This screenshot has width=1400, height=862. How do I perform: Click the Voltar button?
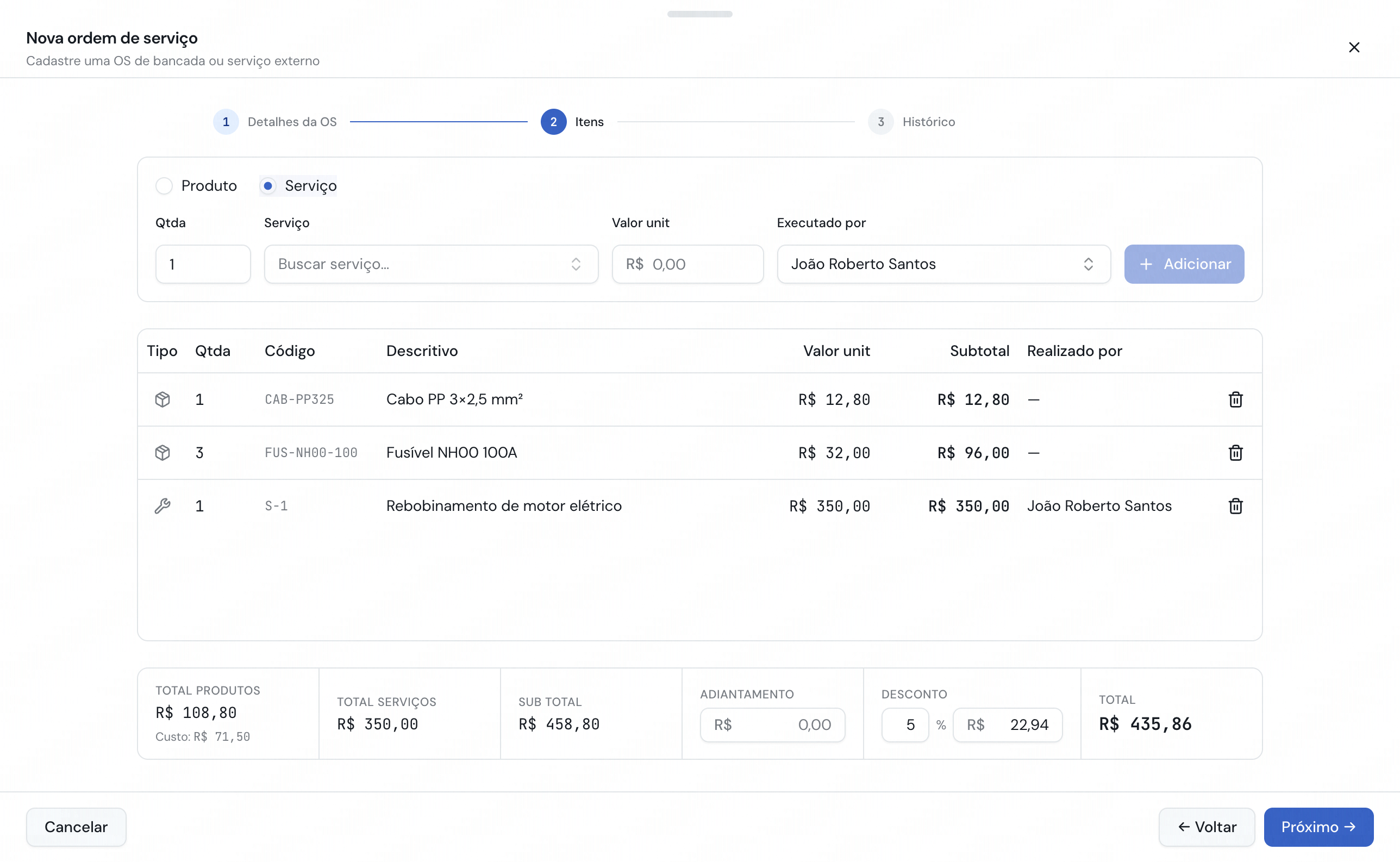point(1206,827)
